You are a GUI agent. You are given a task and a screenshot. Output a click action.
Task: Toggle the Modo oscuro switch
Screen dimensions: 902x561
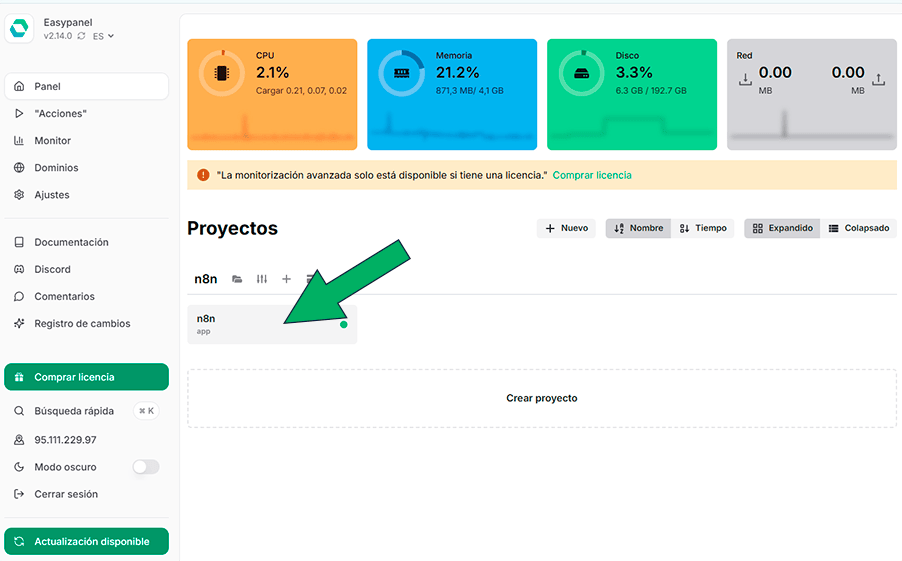tap(146, 467)
